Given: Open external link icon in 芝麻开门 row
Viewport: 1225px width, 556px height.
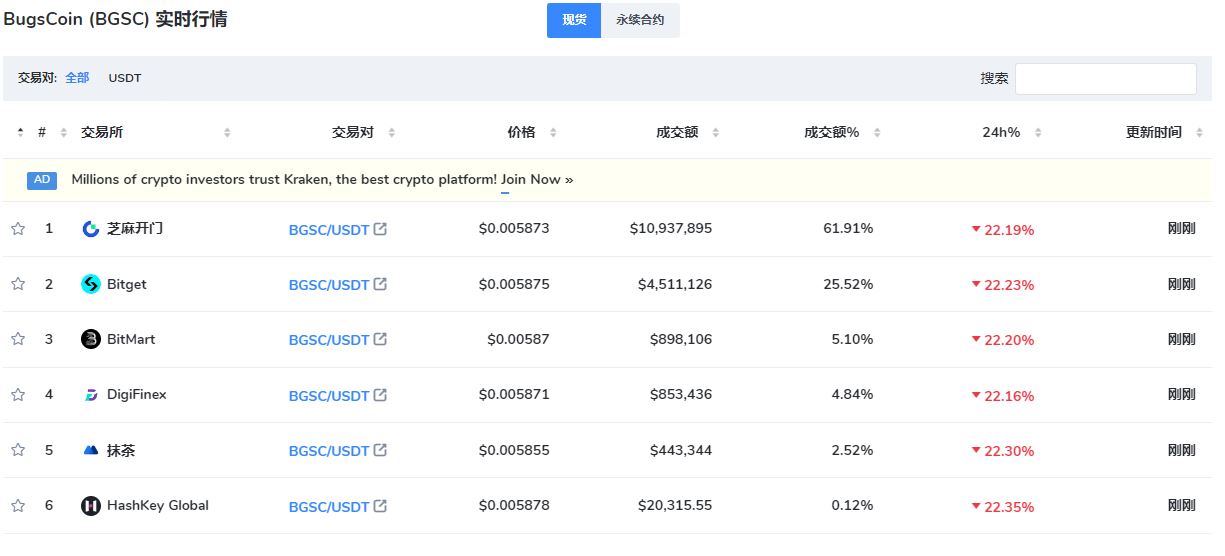Looking at the screenshot, I should click(x=380, y=229).
